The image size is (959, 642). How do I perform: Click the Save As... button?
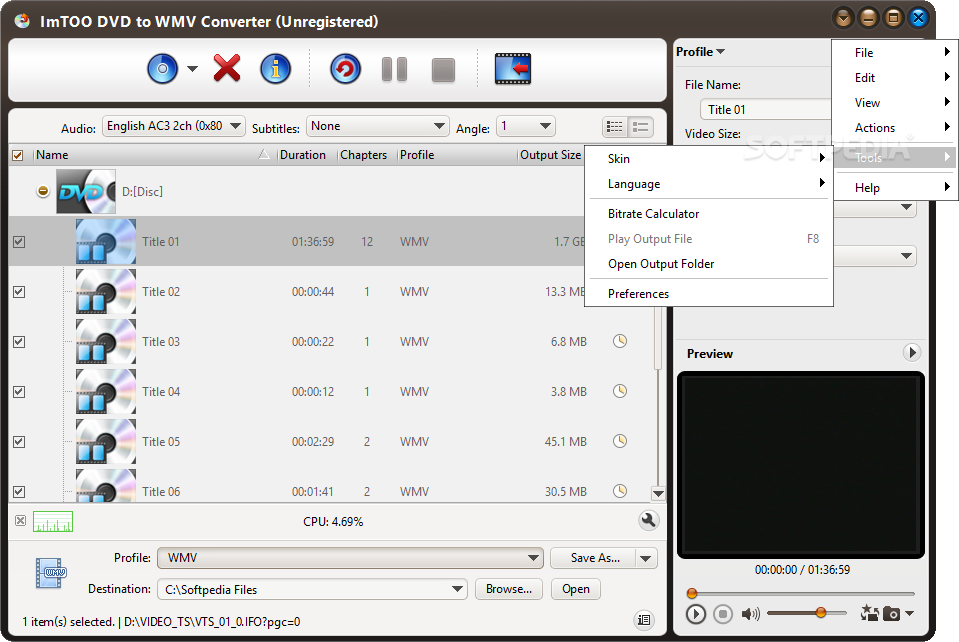tap(594, 558)
